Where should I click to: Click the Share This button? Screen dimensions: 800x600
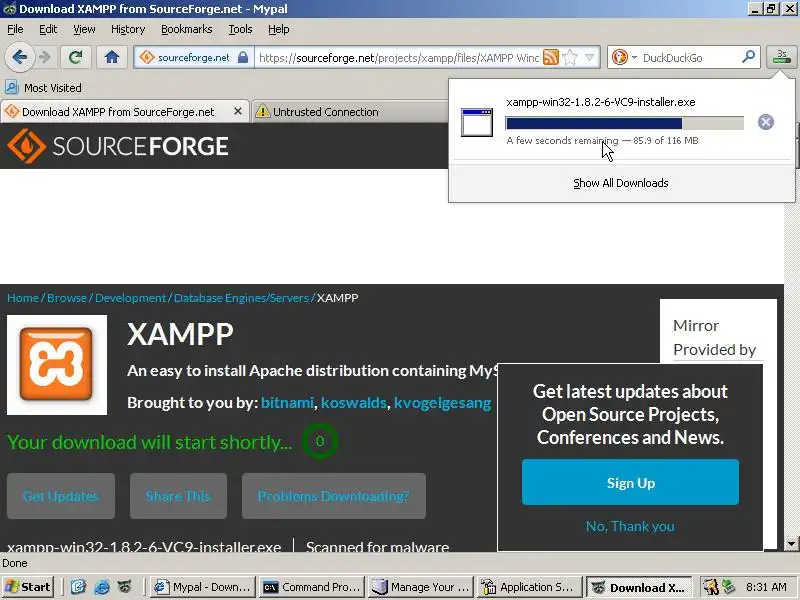coord(178,496)
